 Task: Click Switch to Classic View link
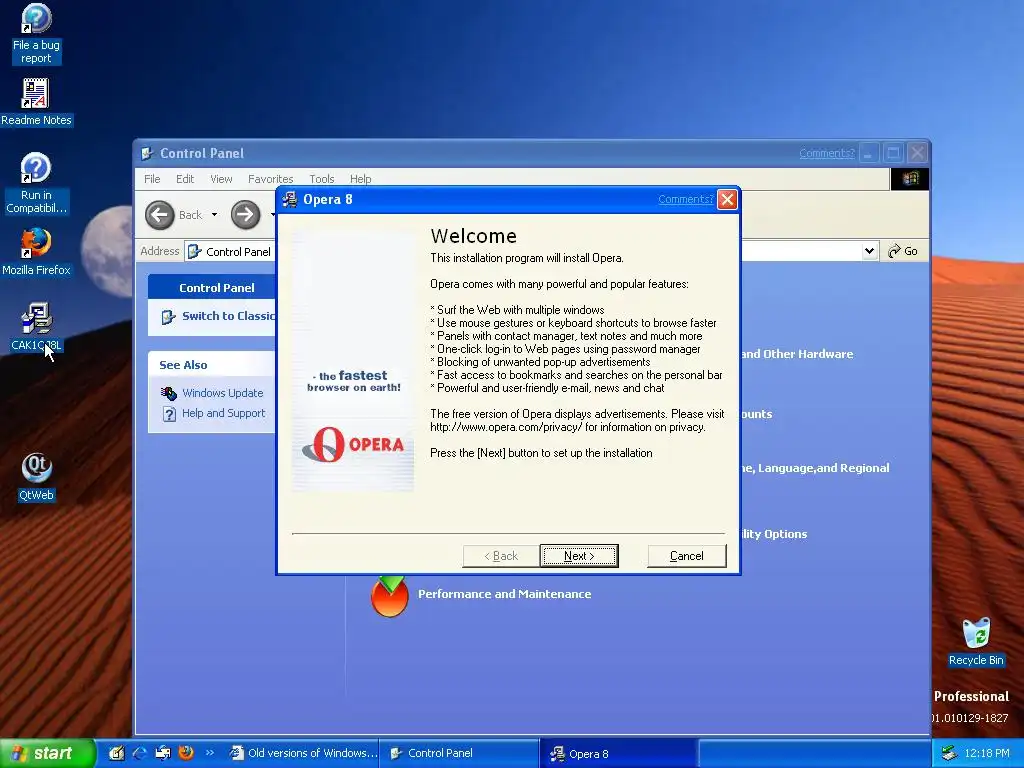(228, 316)
